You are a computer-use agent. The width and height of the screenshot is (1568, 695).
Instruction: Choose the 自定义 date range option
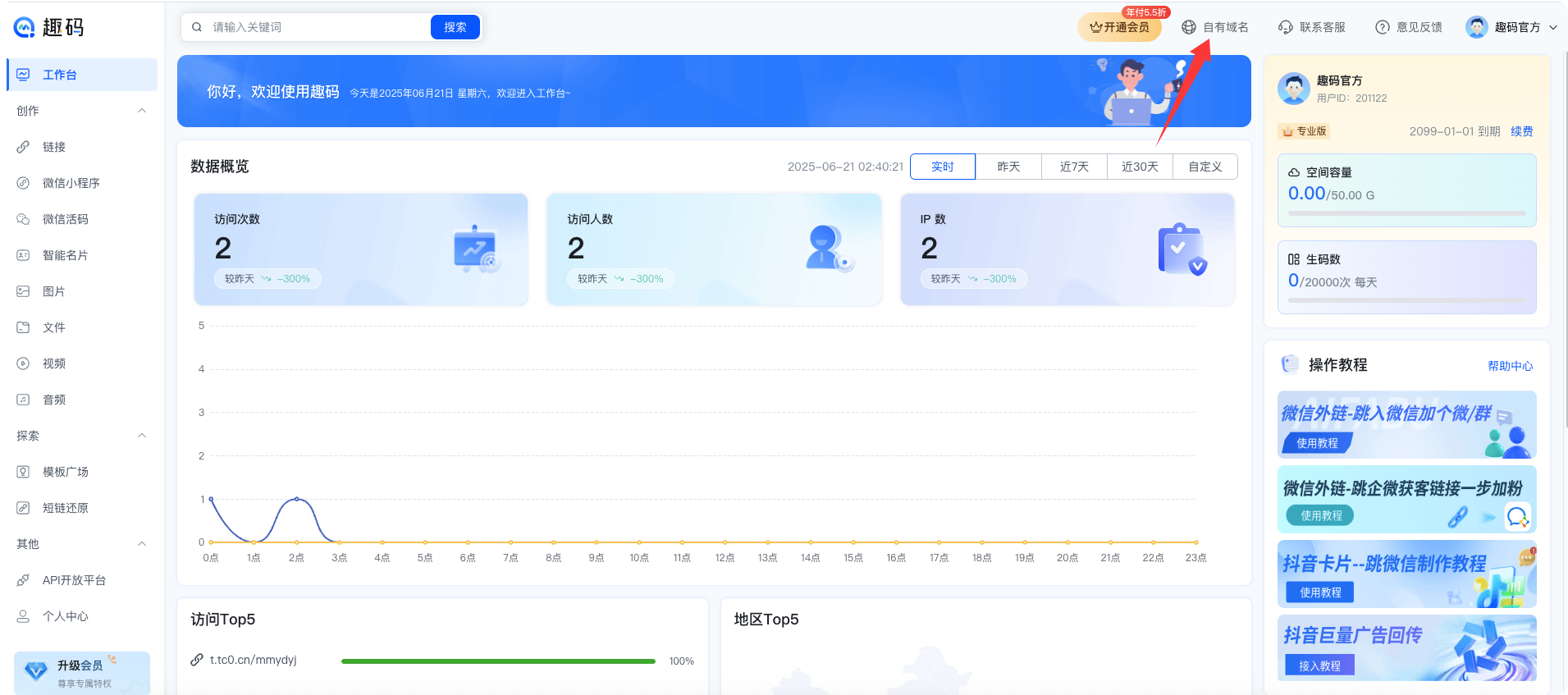[1205, 167]
